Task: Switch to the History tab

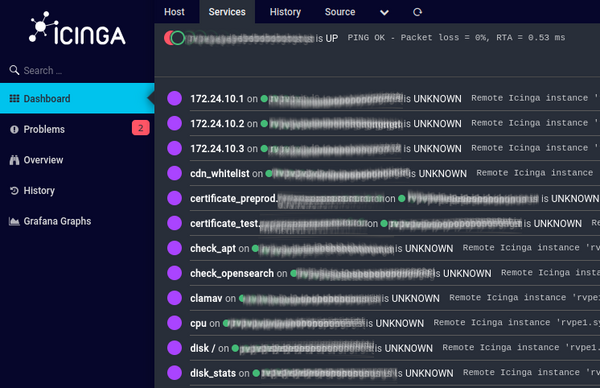Action: point(285,12)
